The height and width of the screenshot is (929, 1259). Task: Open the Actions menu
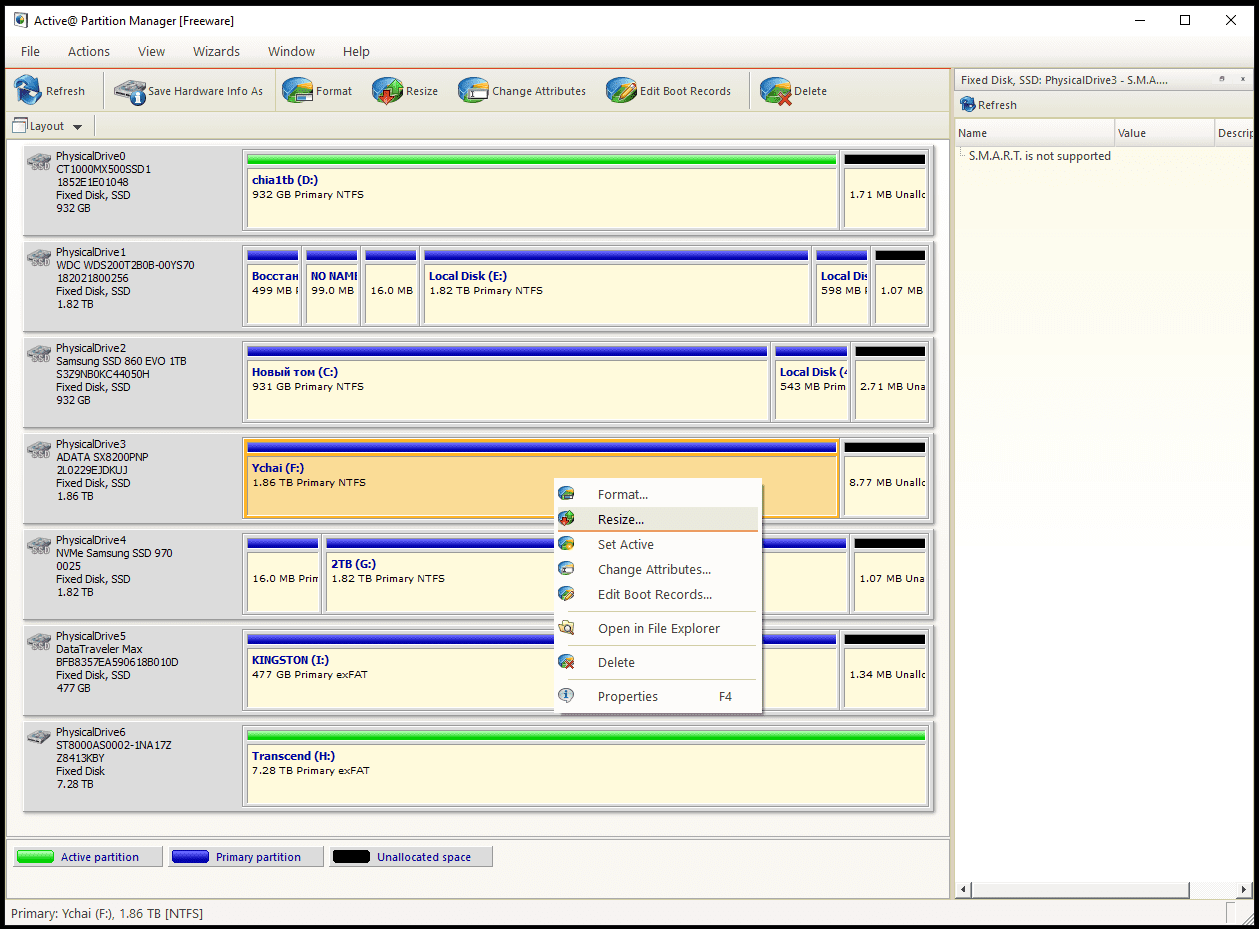(89, 51)
